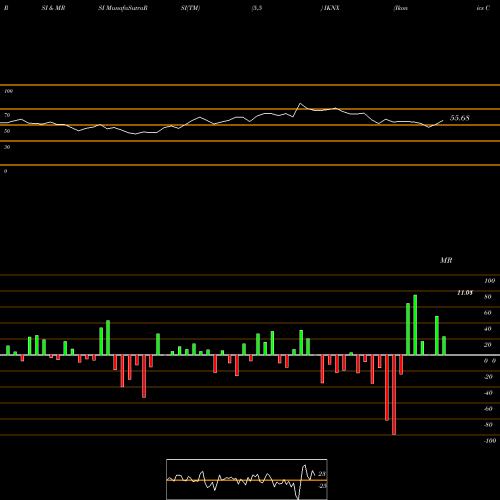The width and height of the screenshot is (500, 500).
Task: Select the 50 label on RSI axis
Action: [x=7, y=131]
